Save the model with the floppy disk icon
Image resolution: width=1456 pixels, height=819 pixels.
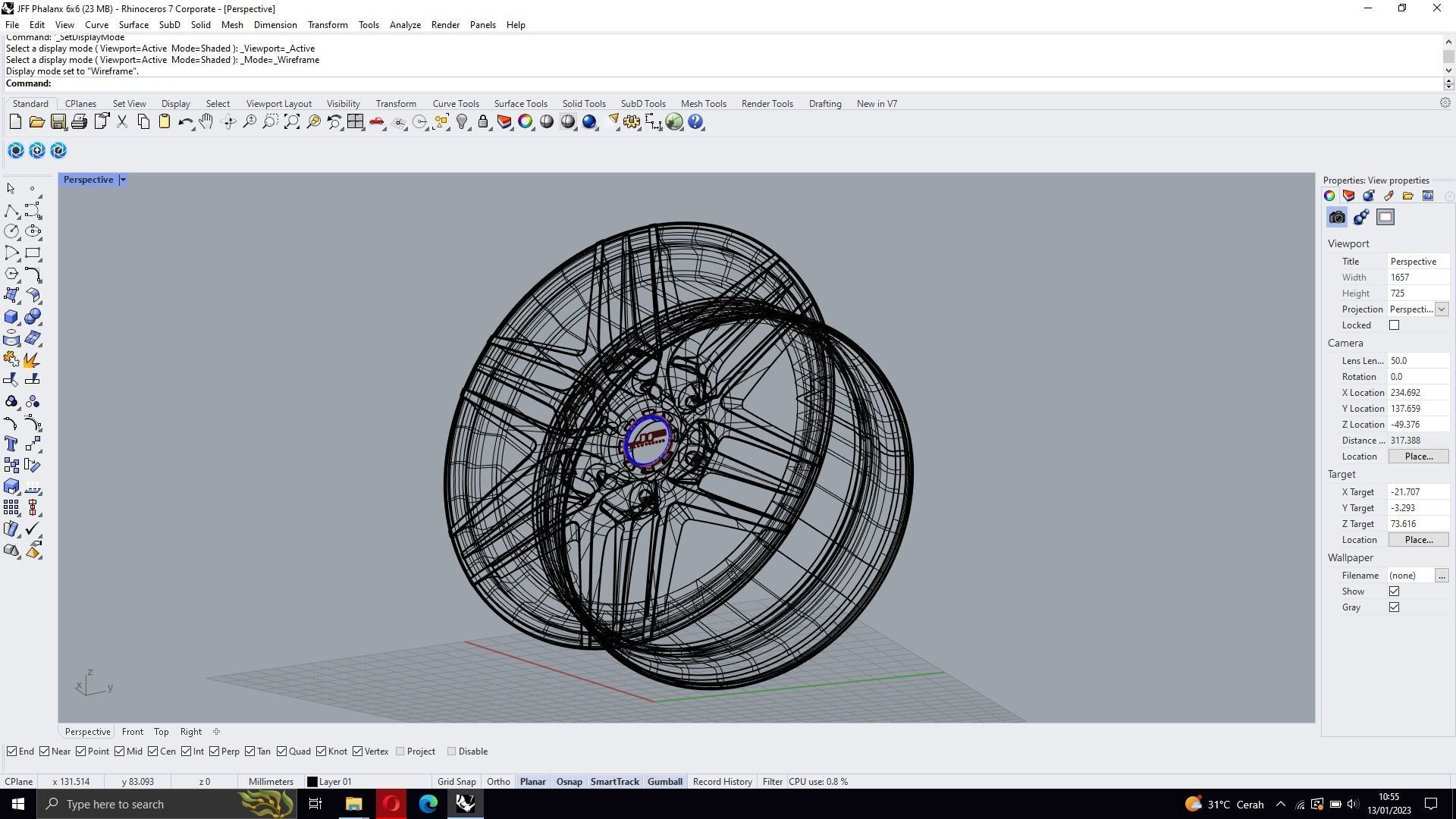pyautogui.click(x=58, y=122)
